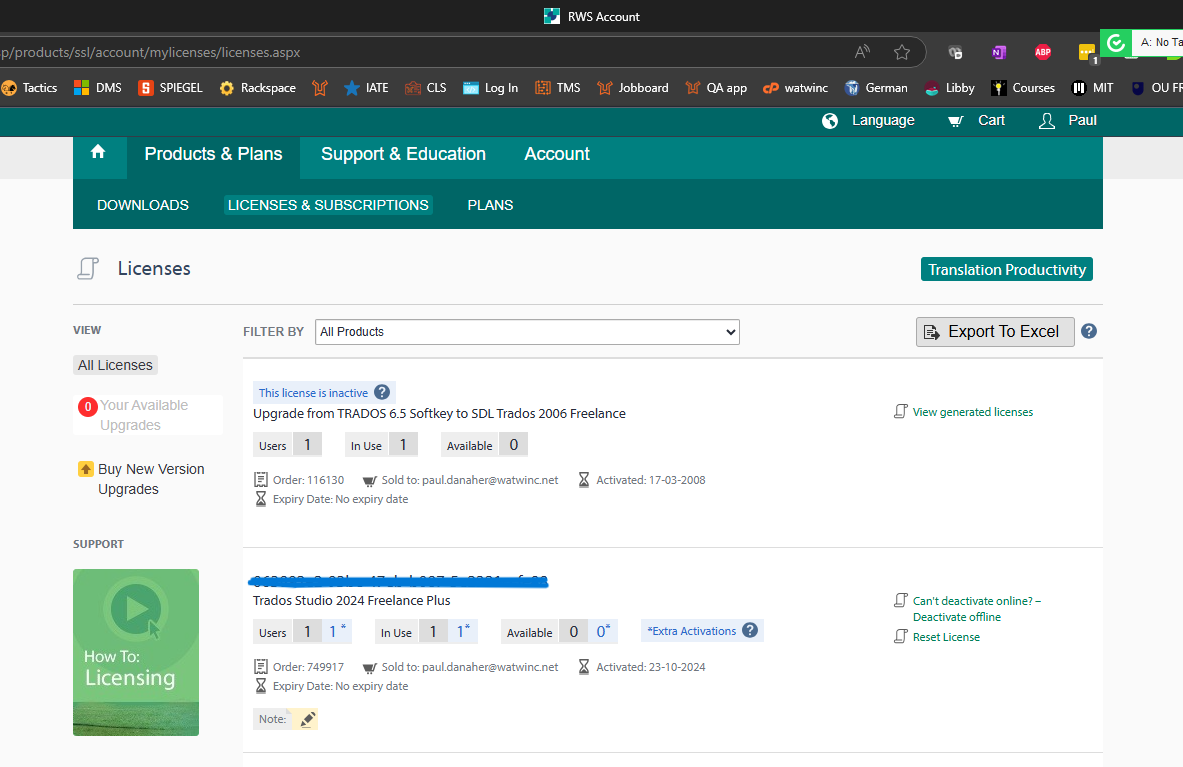Click the This license is inactive label
Screen dimensions: 1183x767
click(x=313, y=393)
